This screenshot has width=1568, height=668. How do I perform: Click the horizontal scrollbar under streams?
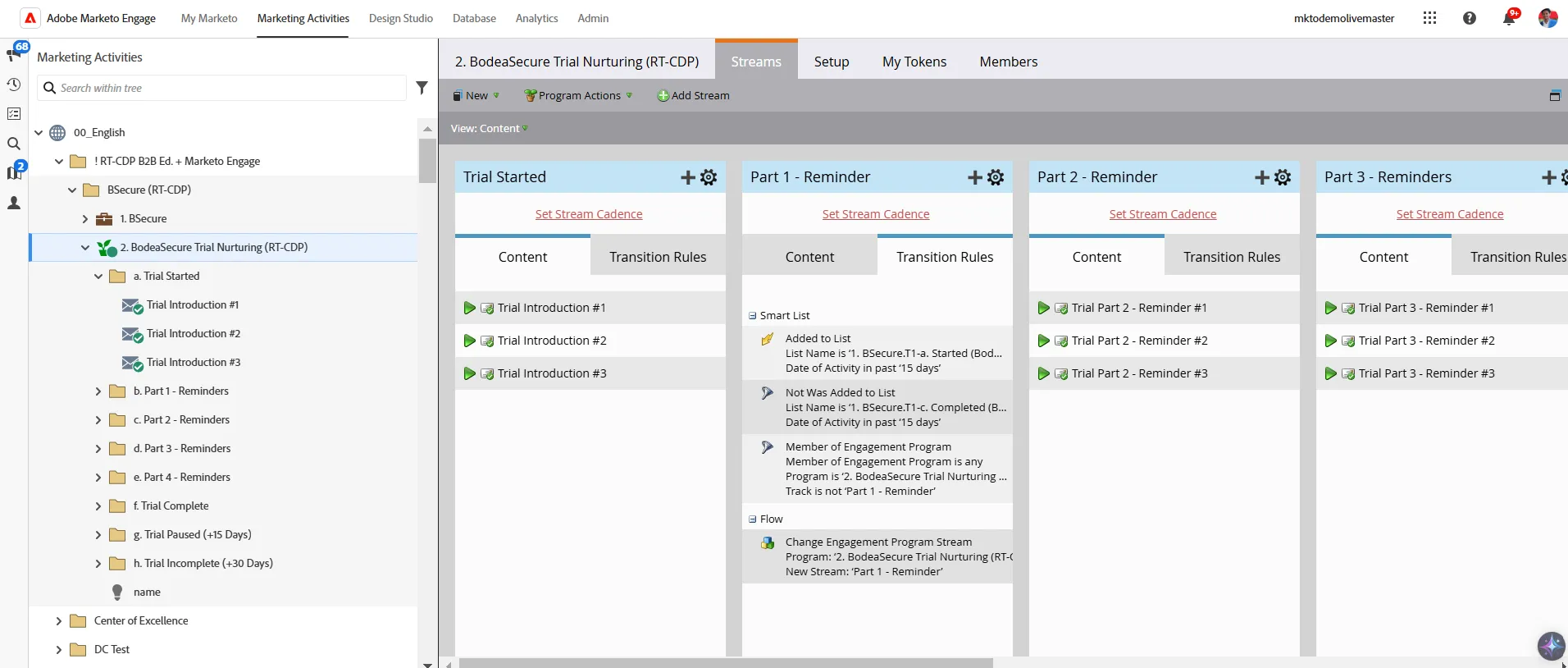point(725,662)
